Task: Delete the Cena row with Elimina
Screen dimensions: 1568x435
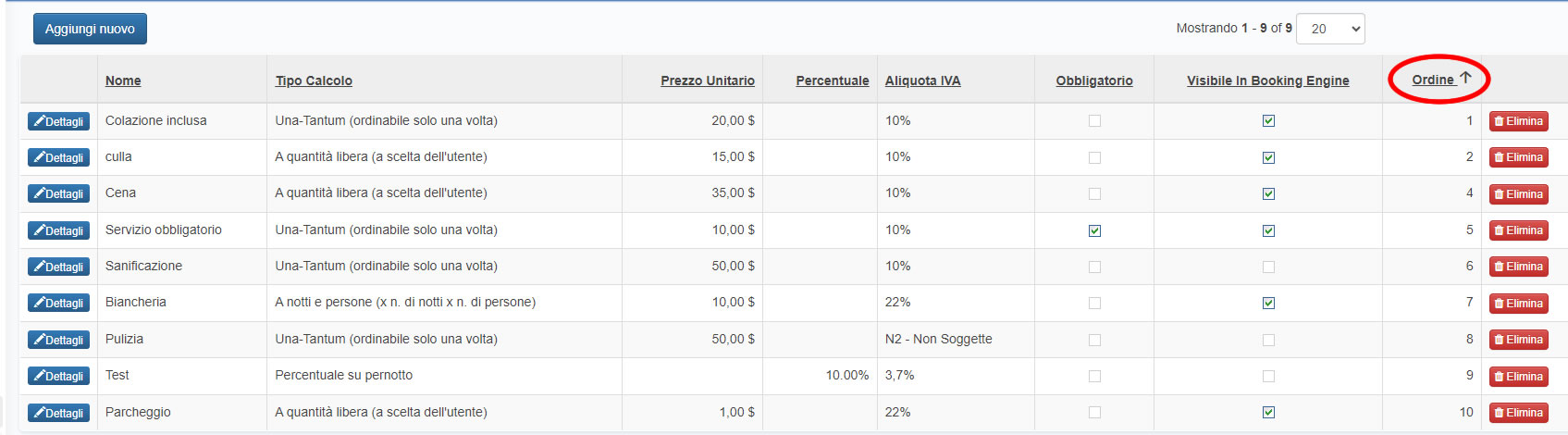Action: click(1518, 194)
